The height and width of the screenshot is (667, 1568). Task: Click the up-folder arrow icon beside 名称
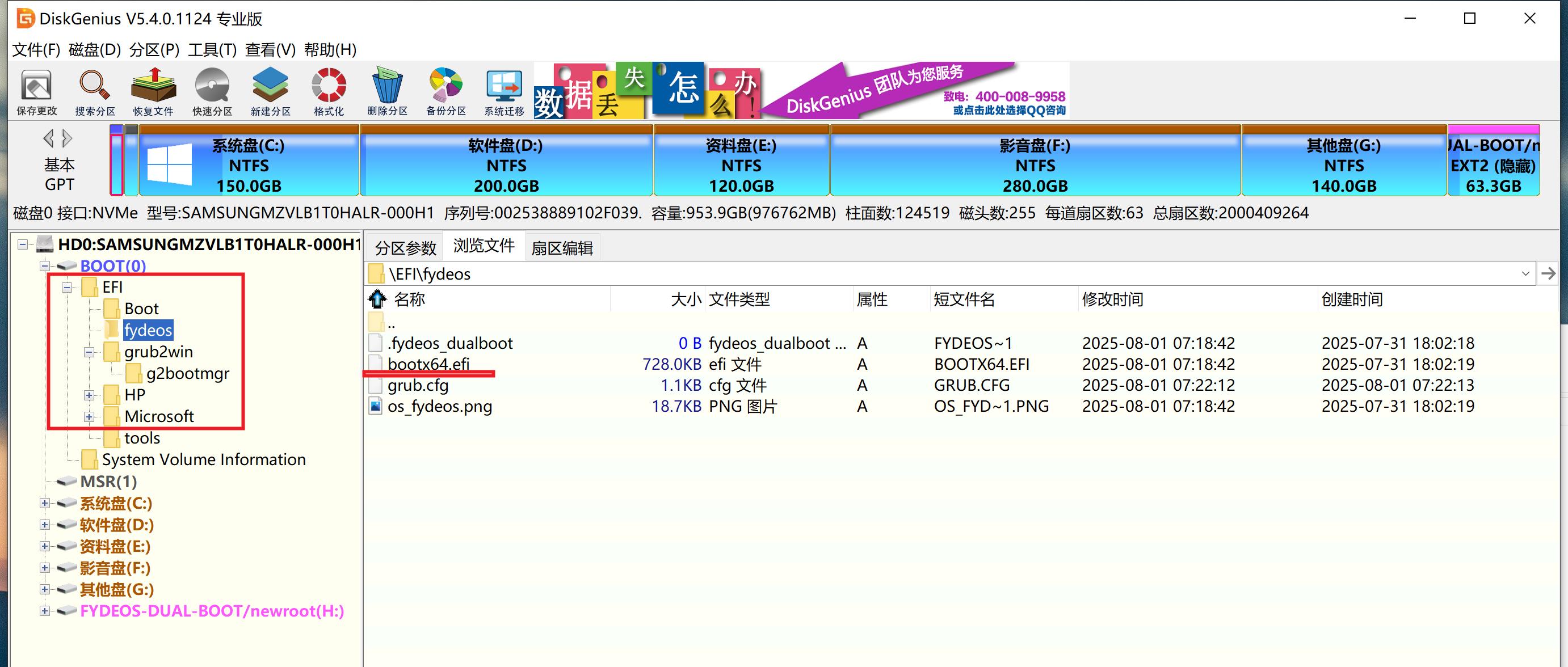coord(377,299)
